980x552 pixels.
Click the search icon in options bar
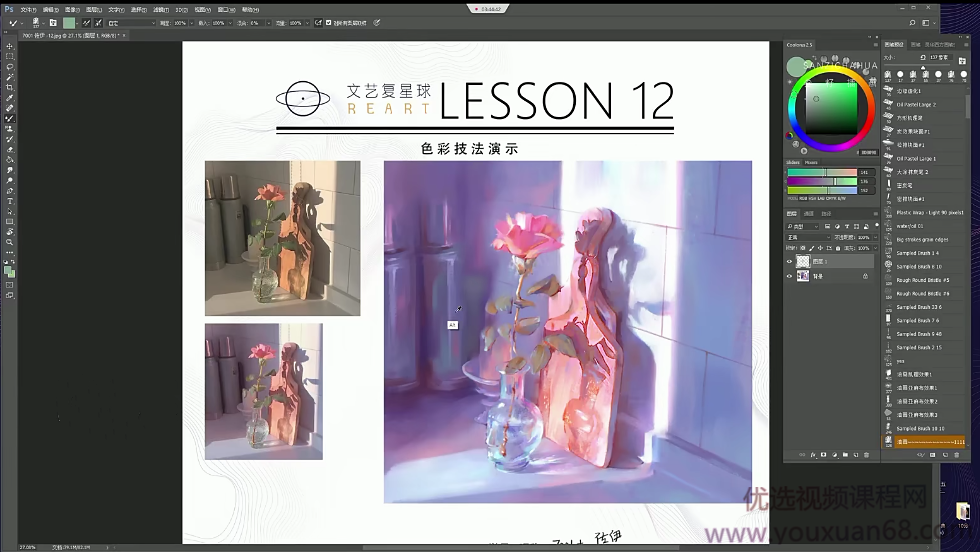(912, 23)
